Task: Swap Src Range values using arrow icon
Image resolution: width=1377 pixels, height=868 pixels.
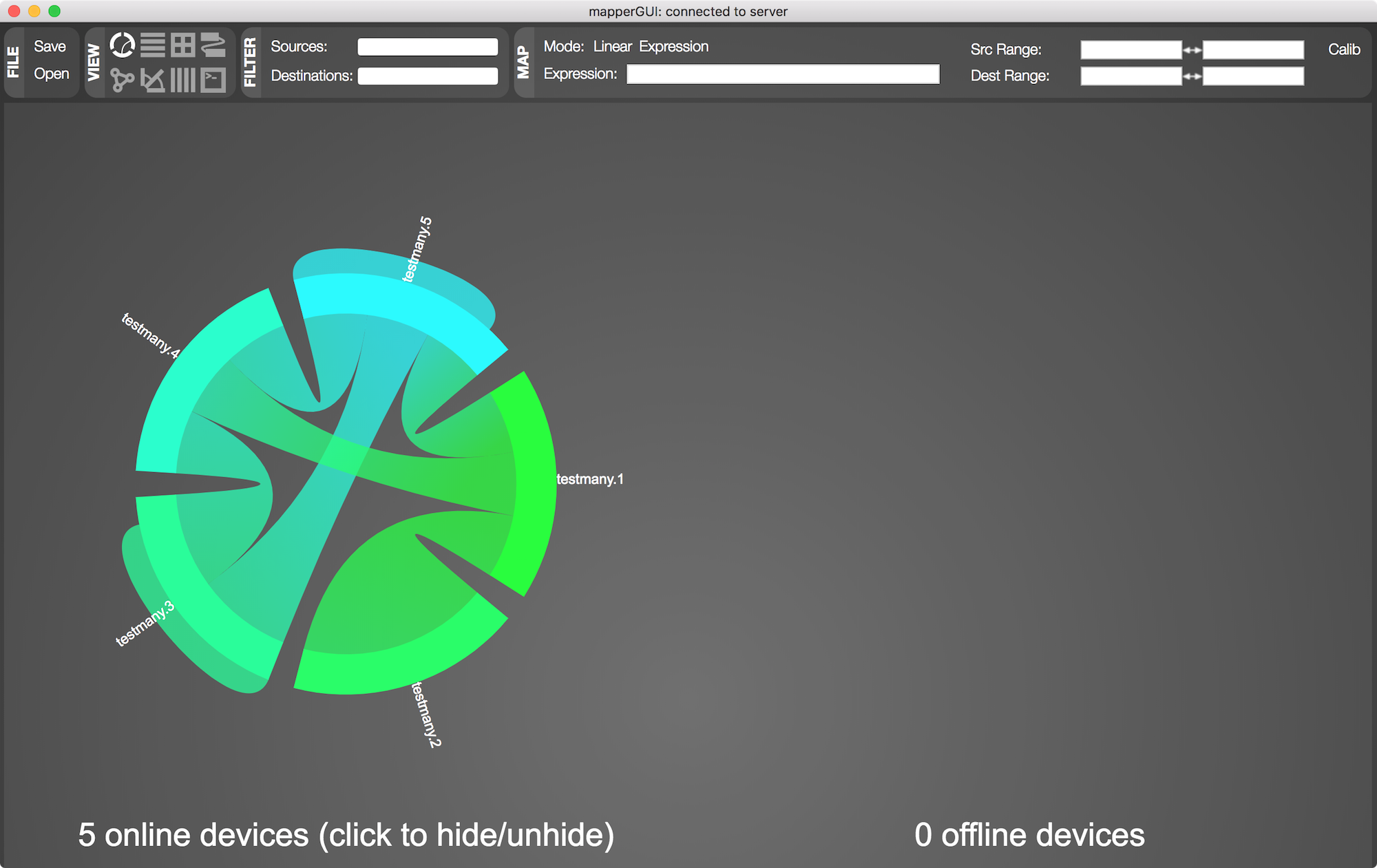Action: (1192, 50)
